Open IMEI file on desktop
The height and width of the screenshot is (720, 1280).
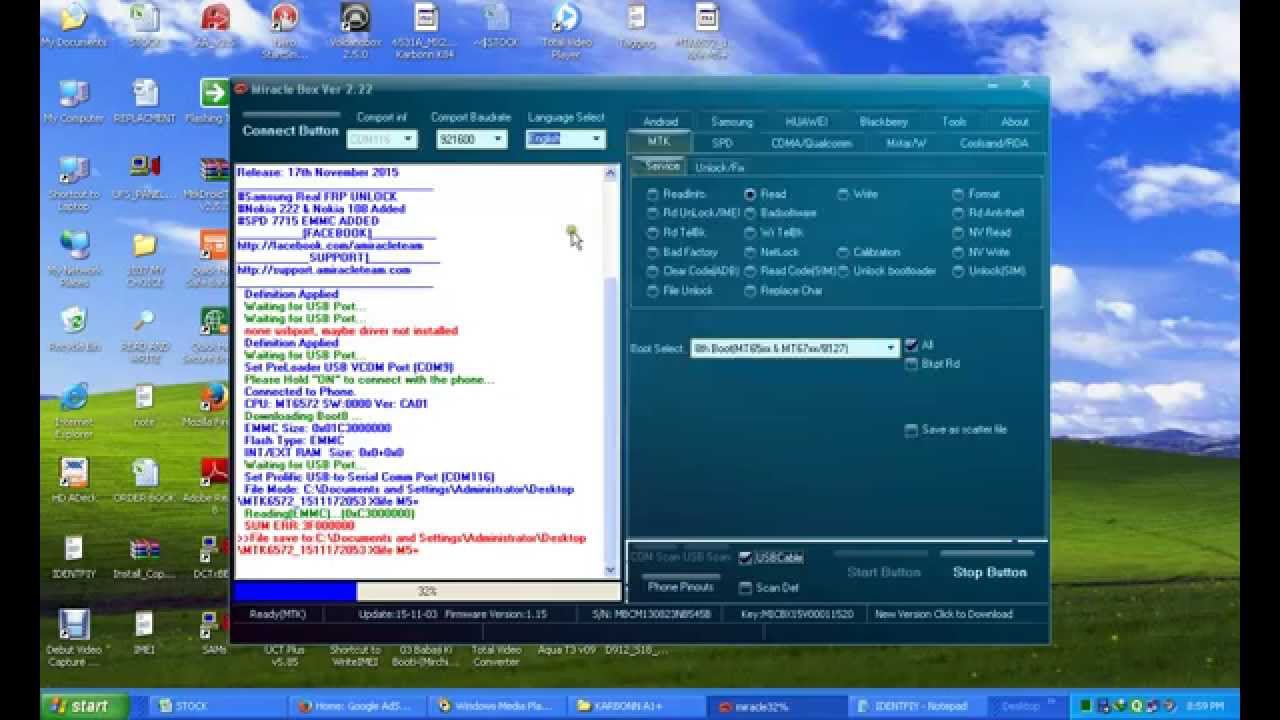click(145, 633)
